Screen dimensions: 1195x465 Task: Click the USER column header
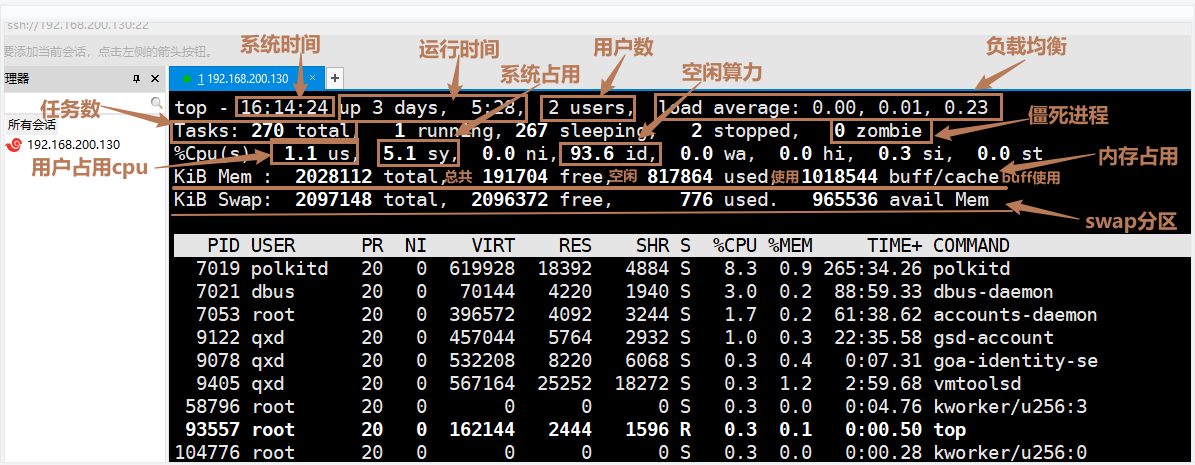(x=273, y=245)
